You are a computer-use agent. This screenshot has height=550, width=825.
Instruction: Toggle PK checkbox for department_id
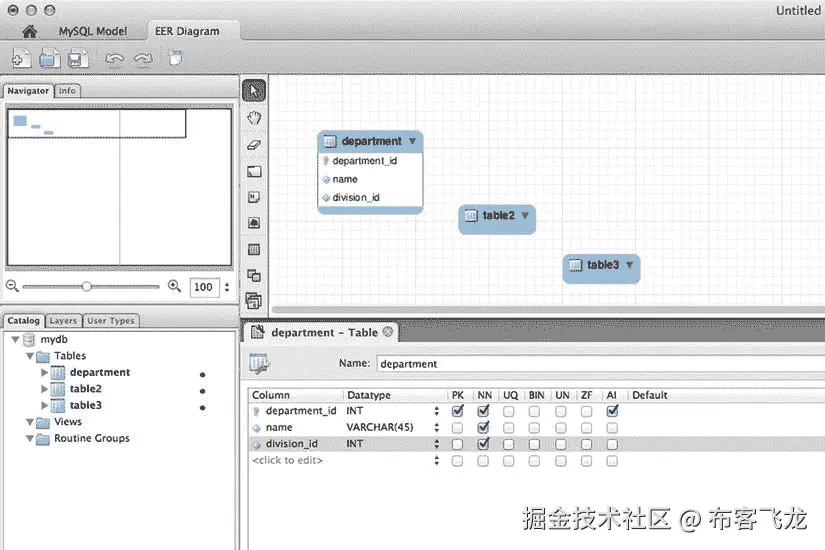(x=458, y=411)
